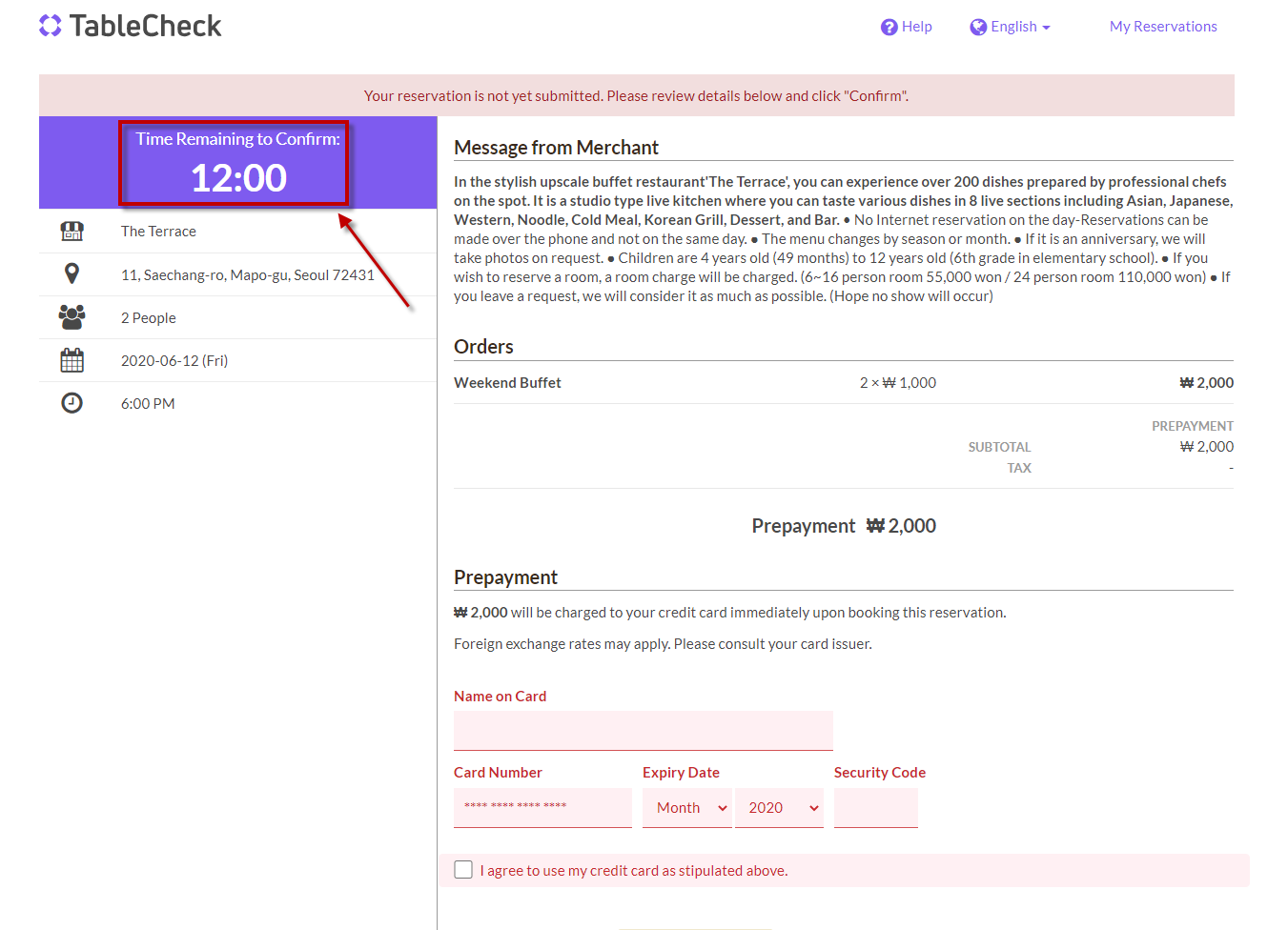Click the time '6:00 PM'
The height and width of the screenshot is (930, 1288).
[148, 404]
